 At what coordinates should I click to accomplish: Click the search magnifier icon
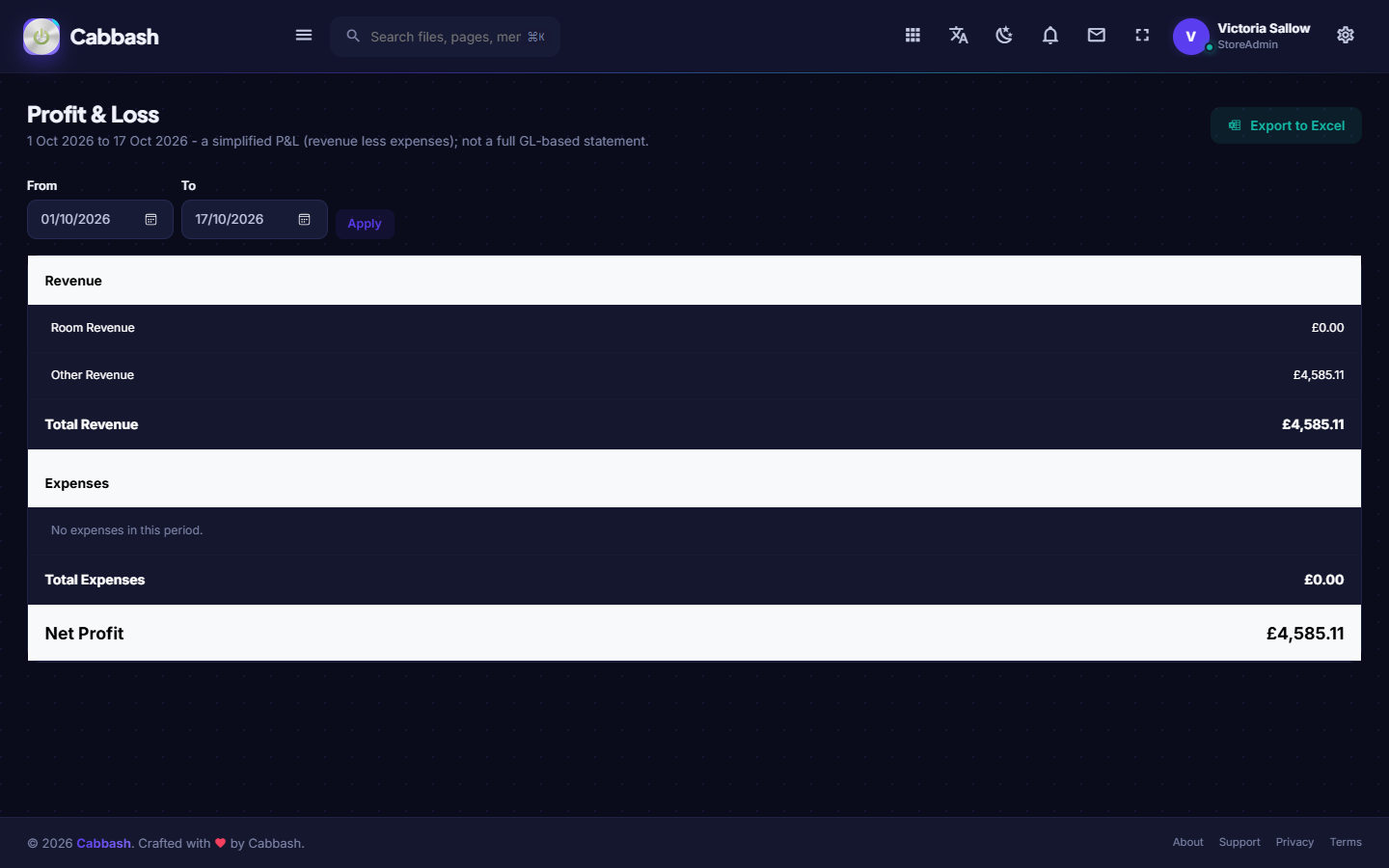tap(353, 36)
